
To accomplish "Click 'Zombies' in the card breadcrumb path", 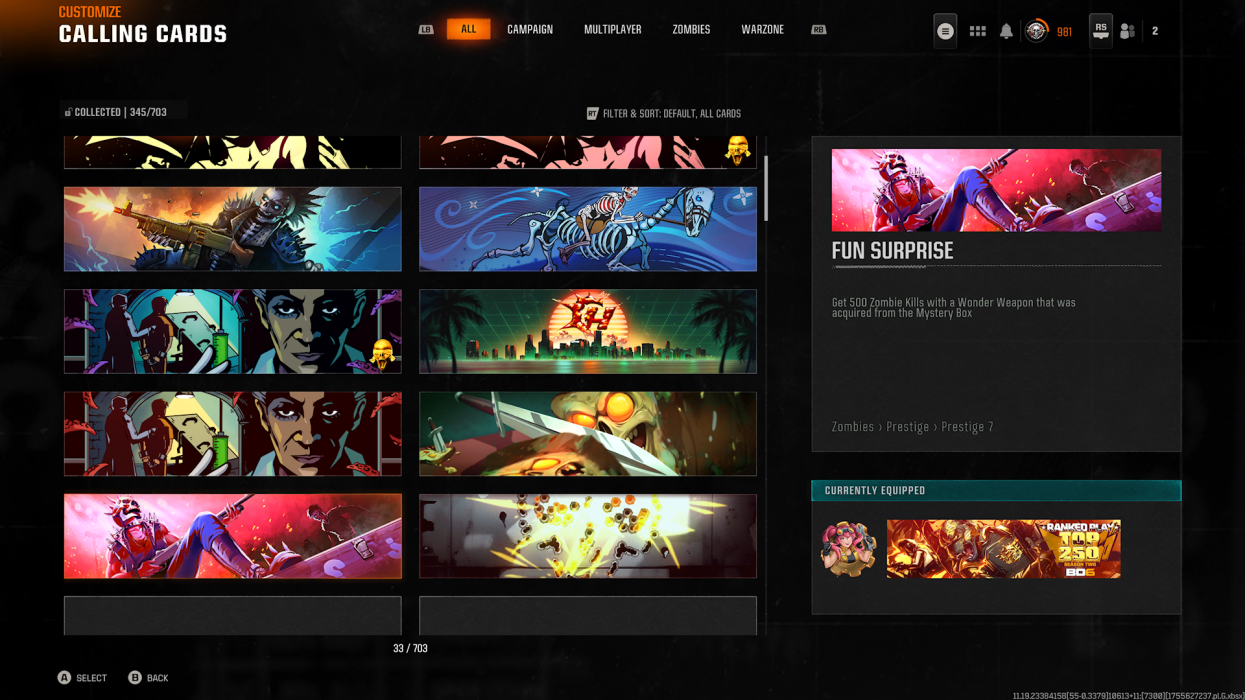I will click(853, 427).
